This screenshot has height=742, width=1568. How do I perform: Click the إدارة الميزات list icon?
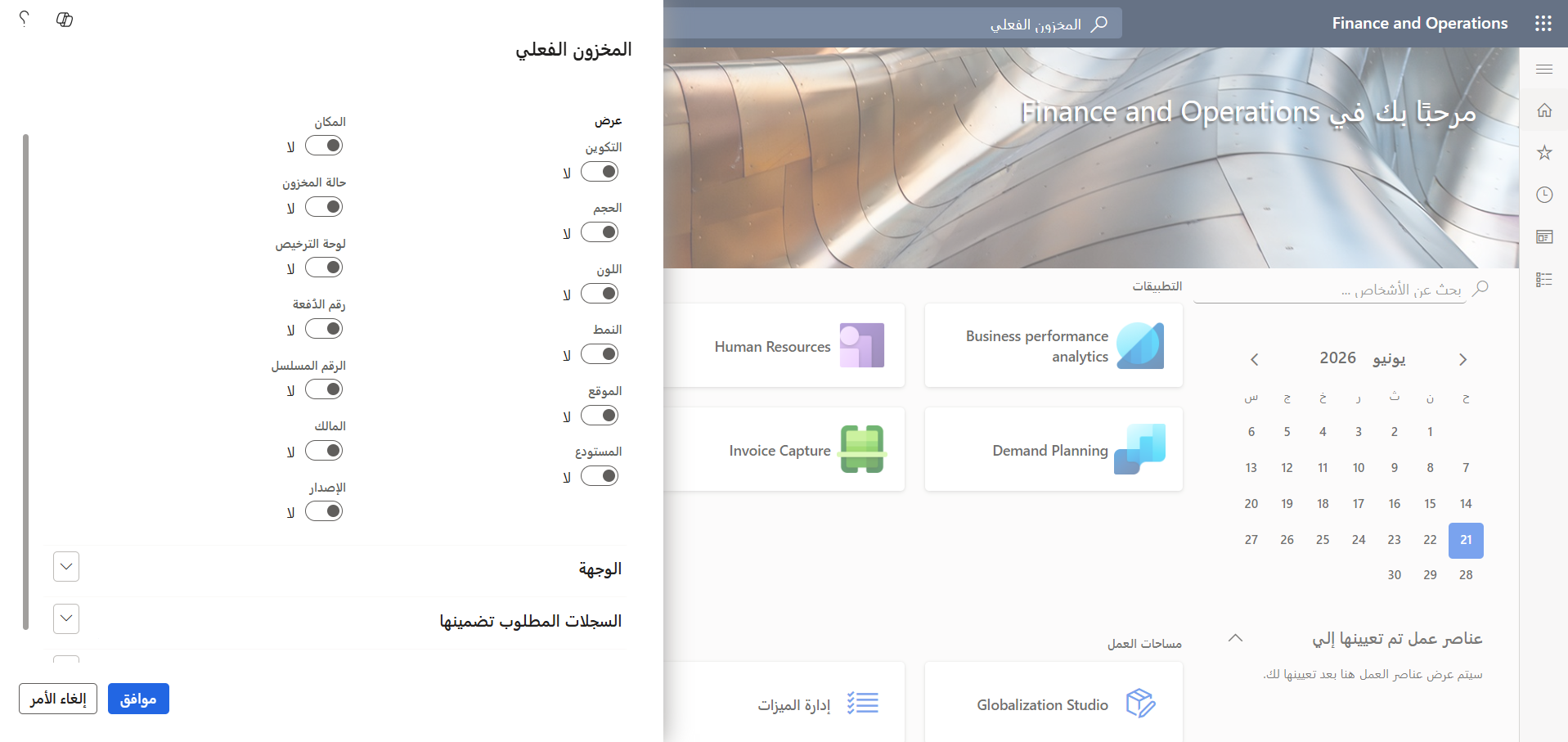point(863,703)
